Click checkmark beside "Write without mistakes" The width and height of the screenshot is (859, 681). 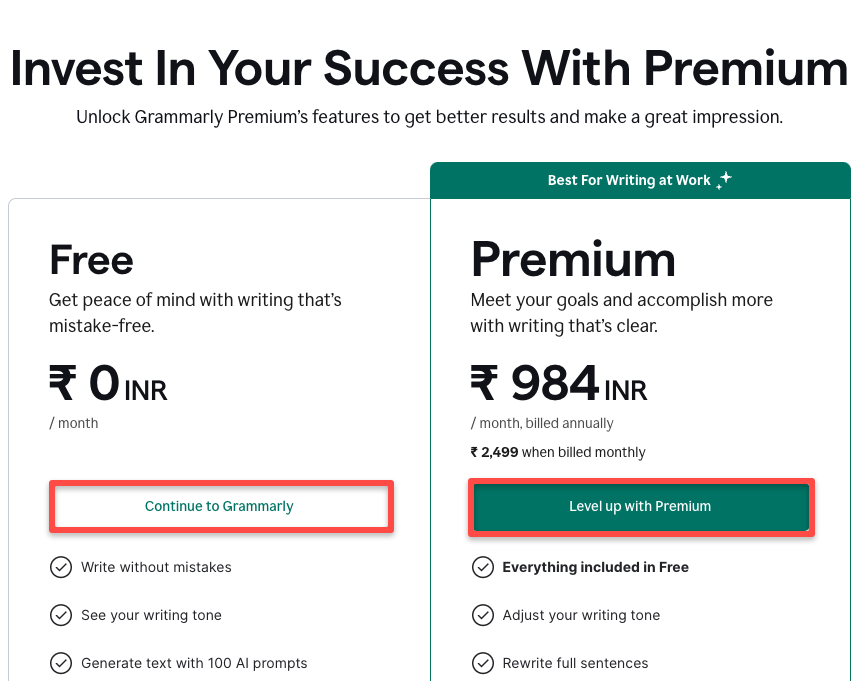61,567
